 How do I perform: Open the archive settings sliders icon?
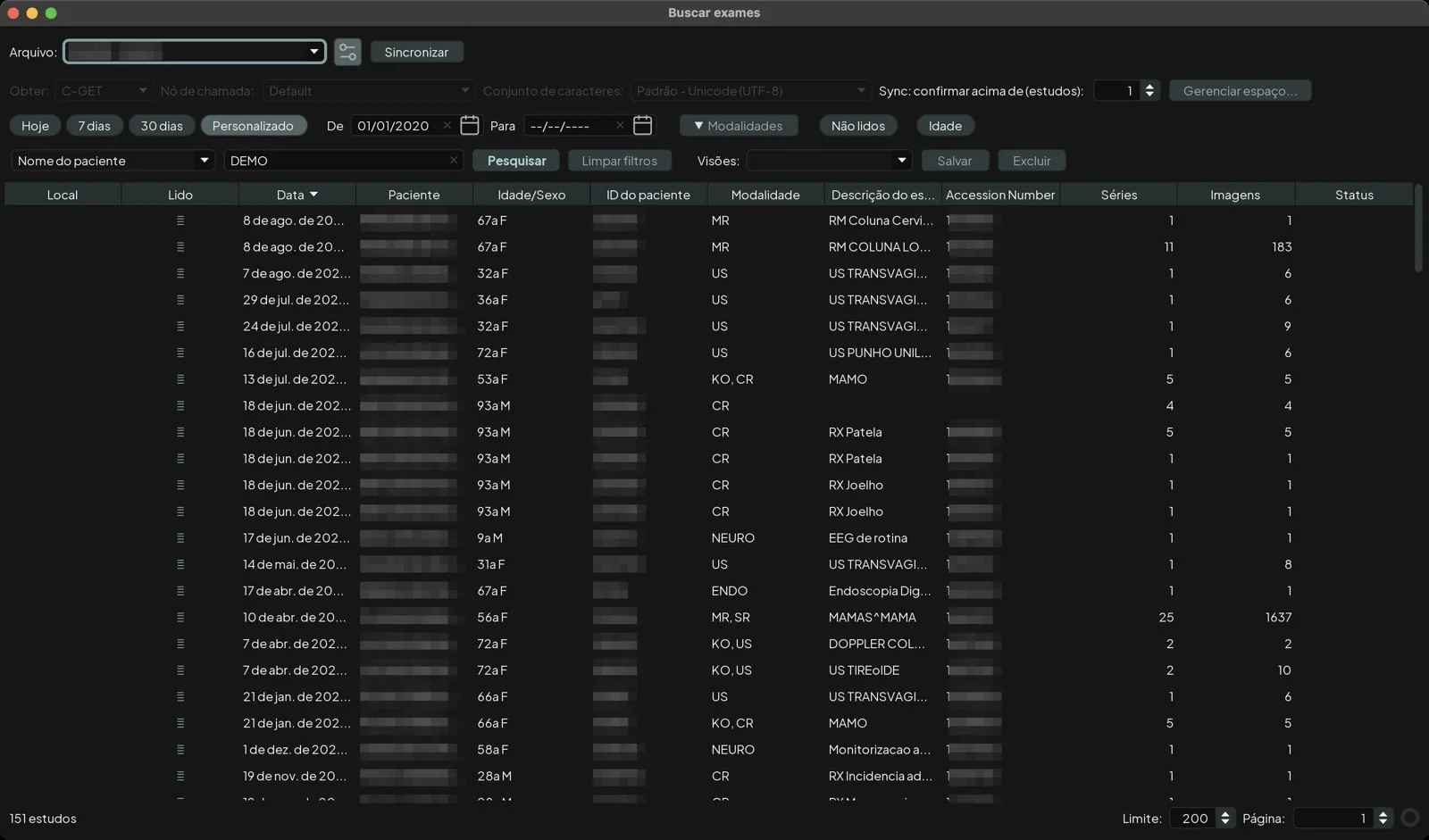click(x=347, y=52)
